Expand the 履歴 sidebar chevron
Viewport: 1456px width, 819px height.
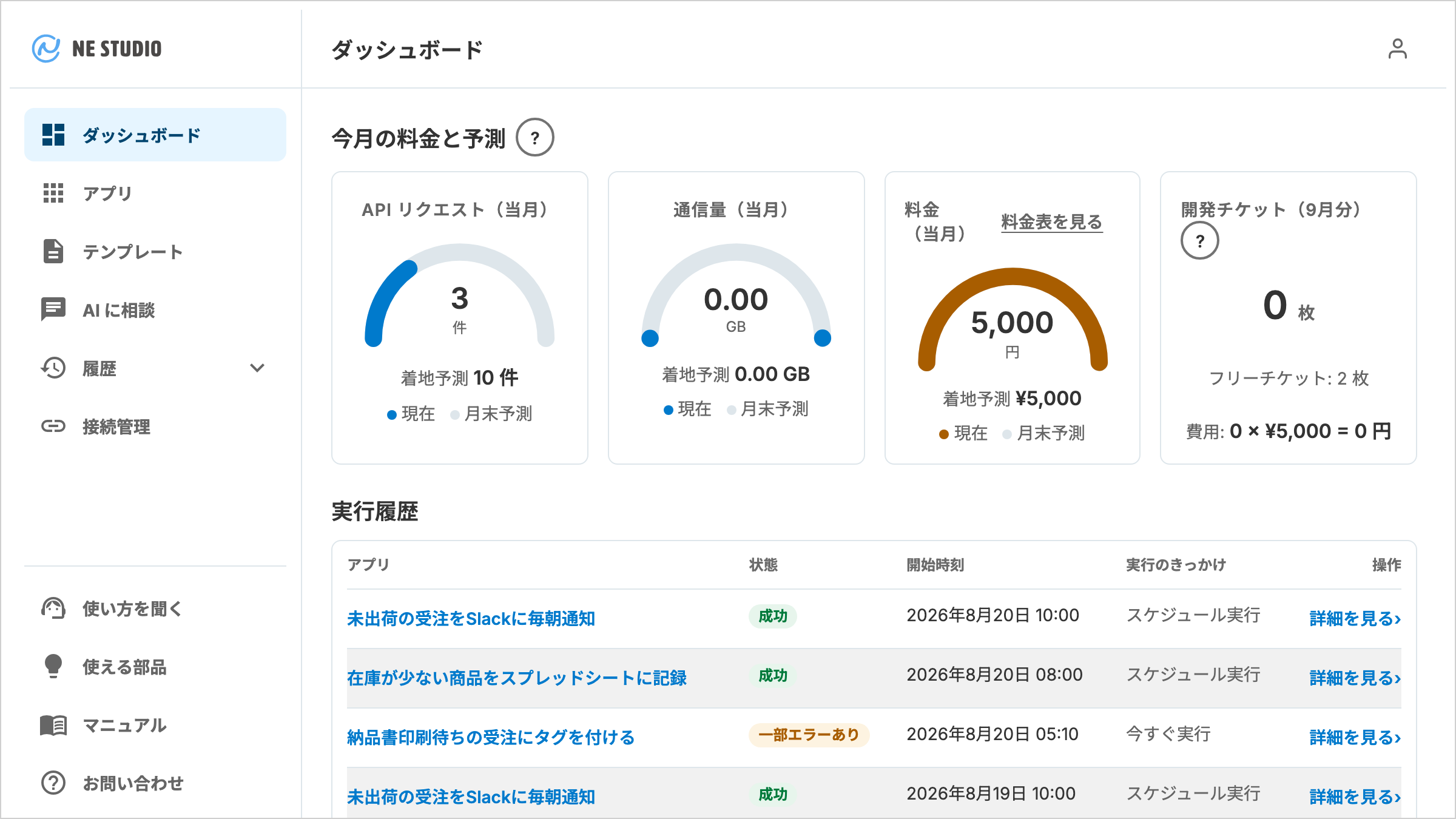(257, 368)
